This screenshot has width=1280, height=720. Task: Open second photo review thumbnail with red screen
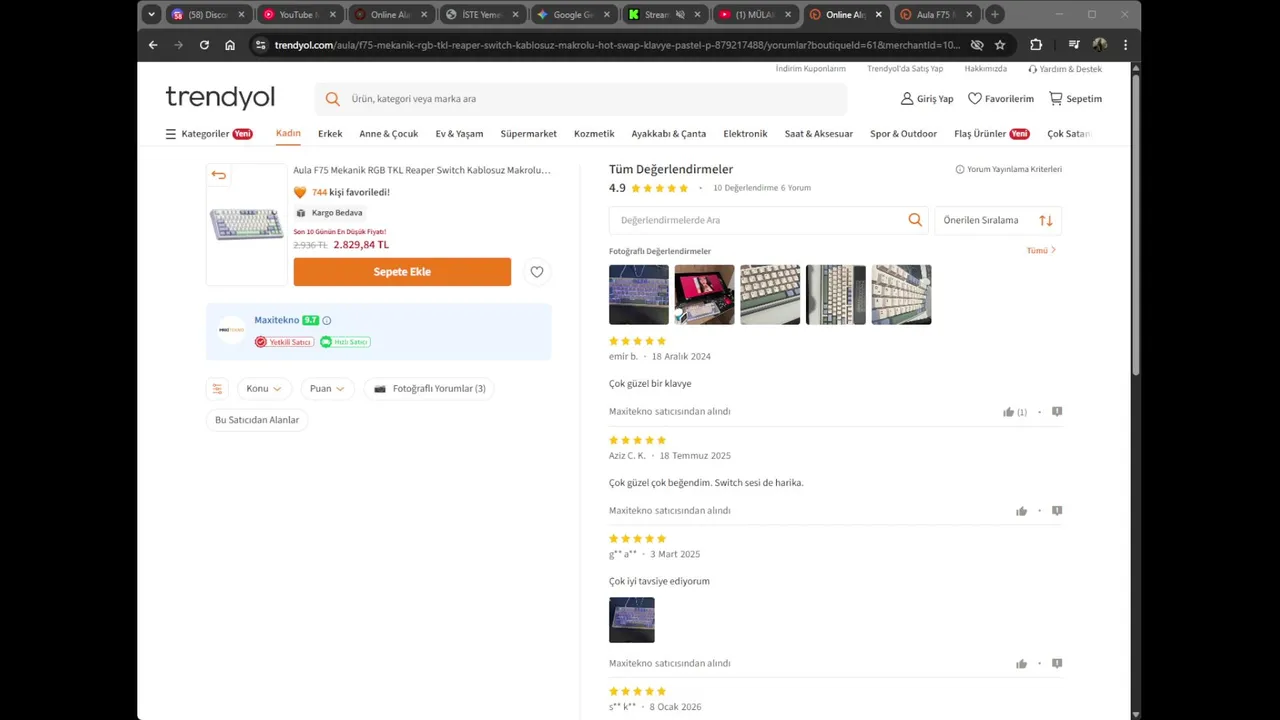(704, 295)
